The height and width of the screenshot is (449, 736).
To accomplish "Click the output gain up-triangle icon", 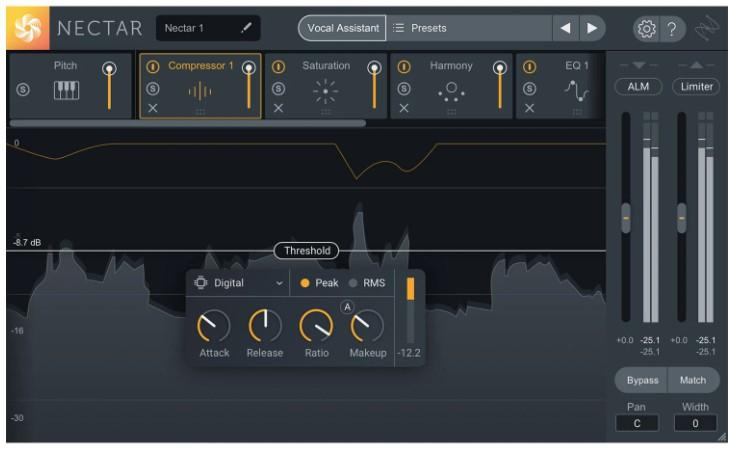I will (697, 65).
